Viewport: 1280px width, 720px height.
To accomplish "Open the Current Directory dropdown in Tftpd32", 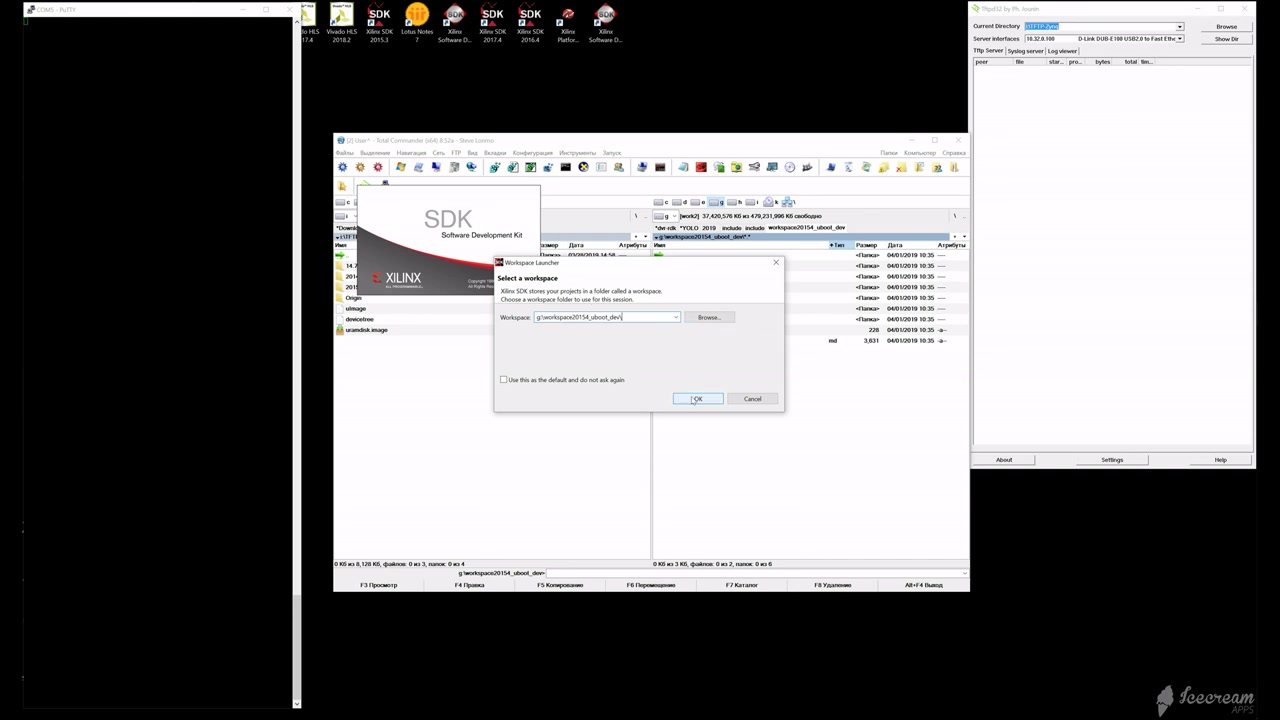I will tap(1180, 27).
